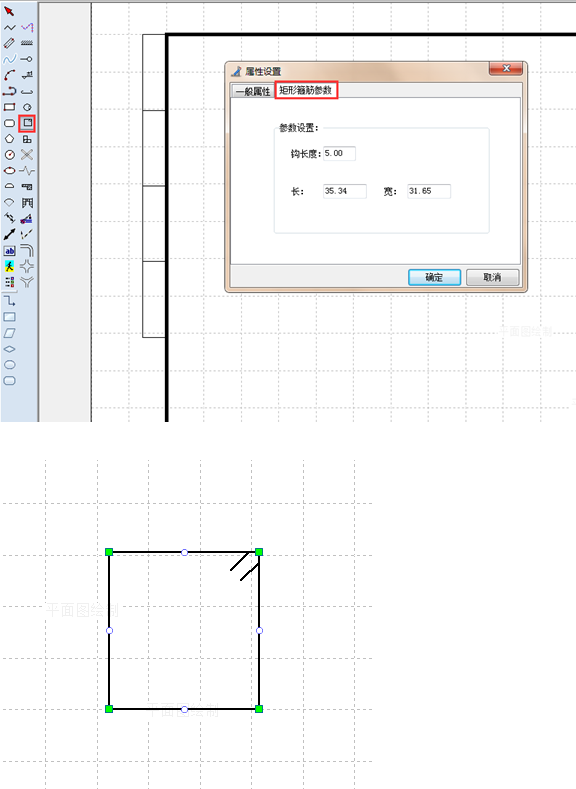Pick the pentagon polygon tool
Viewport: 576px width, 789px height.
coord(9,139)
